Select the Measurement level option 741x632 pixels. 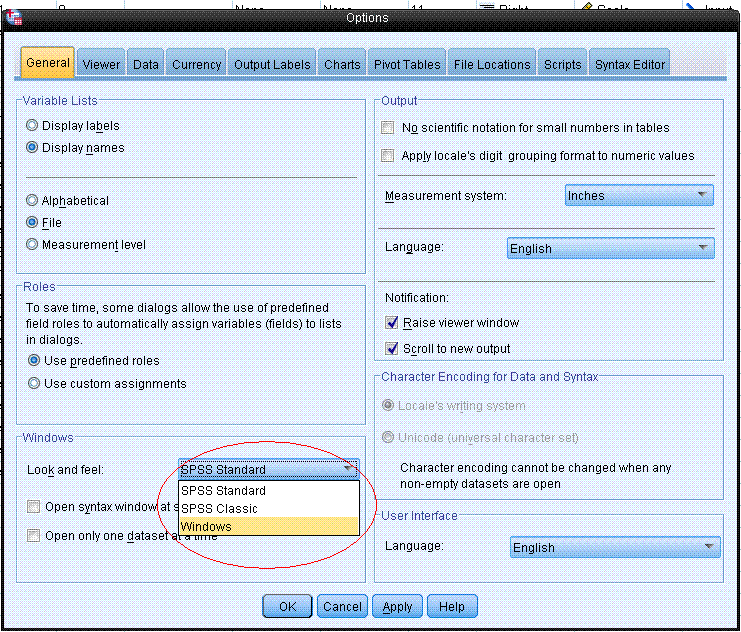[x=33, y=245]
